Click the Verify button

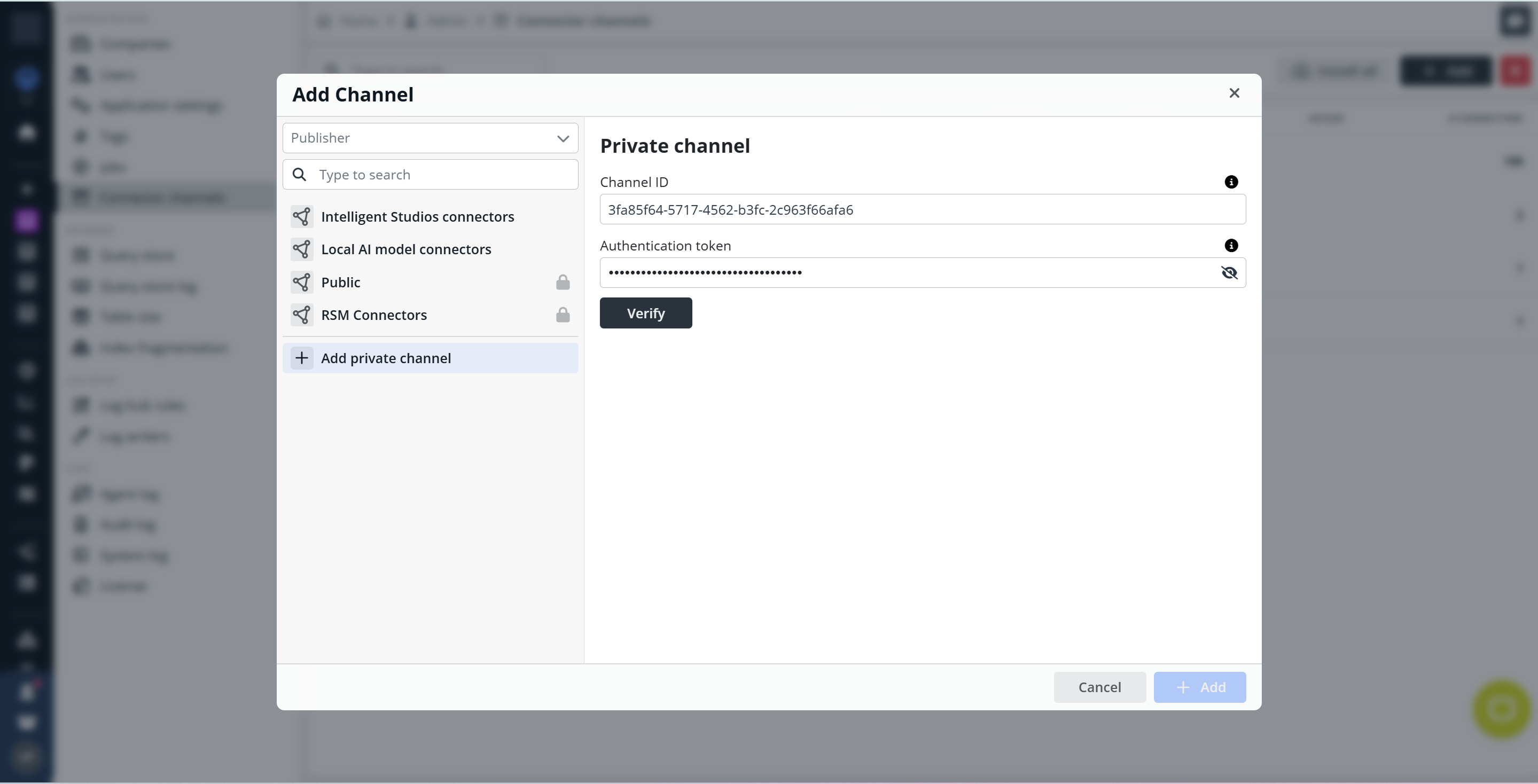point(645,312)
